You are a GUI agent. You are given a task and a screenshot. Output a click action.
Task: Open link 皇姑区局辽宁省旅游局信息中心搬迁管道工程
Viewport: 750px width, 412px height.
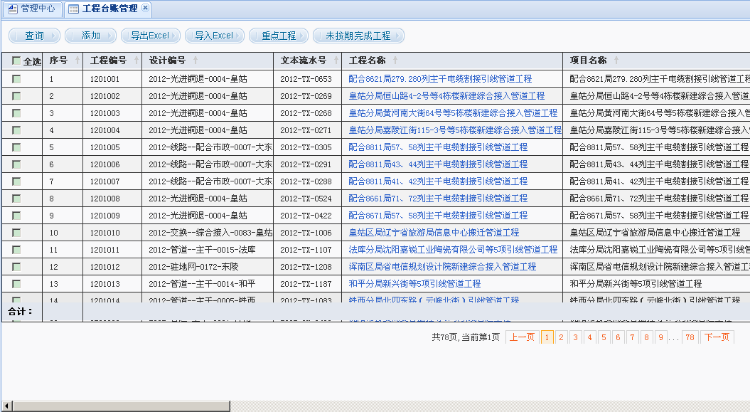click(x=434, y=233)
